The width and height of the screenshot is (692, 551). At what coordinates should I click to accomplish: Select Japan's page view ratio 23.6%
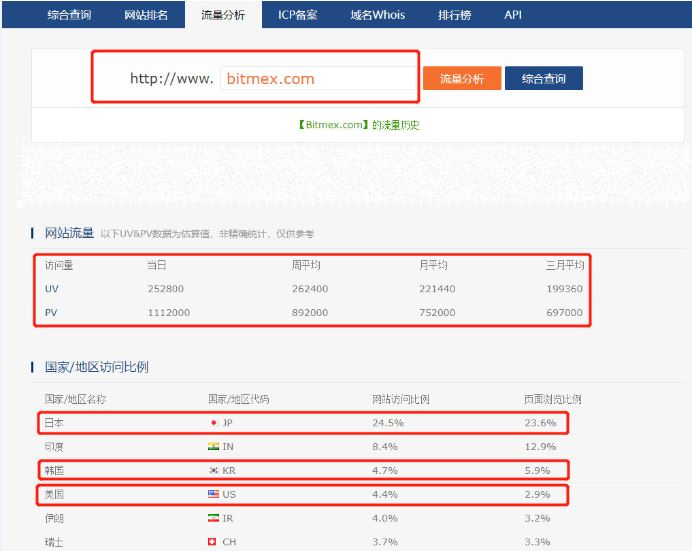(540, 423)
